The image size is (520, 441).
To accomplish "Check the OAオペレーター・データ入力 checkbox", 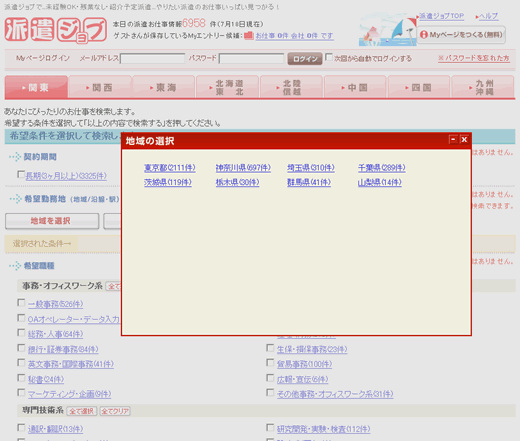I will (x=21, y=318).
